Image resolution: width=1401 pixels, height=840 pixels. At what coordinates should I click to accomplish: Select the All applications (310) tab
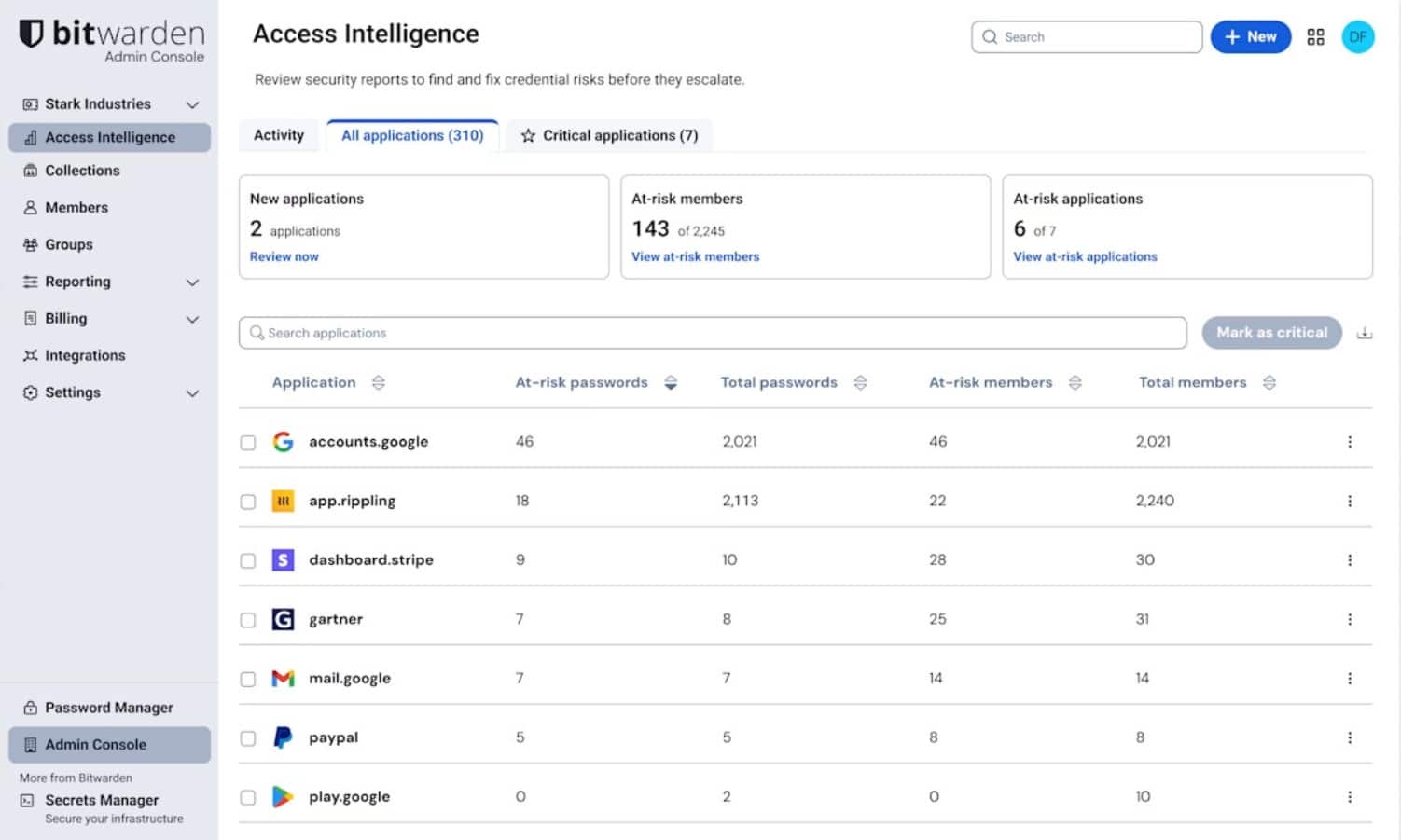pos(412,135)
